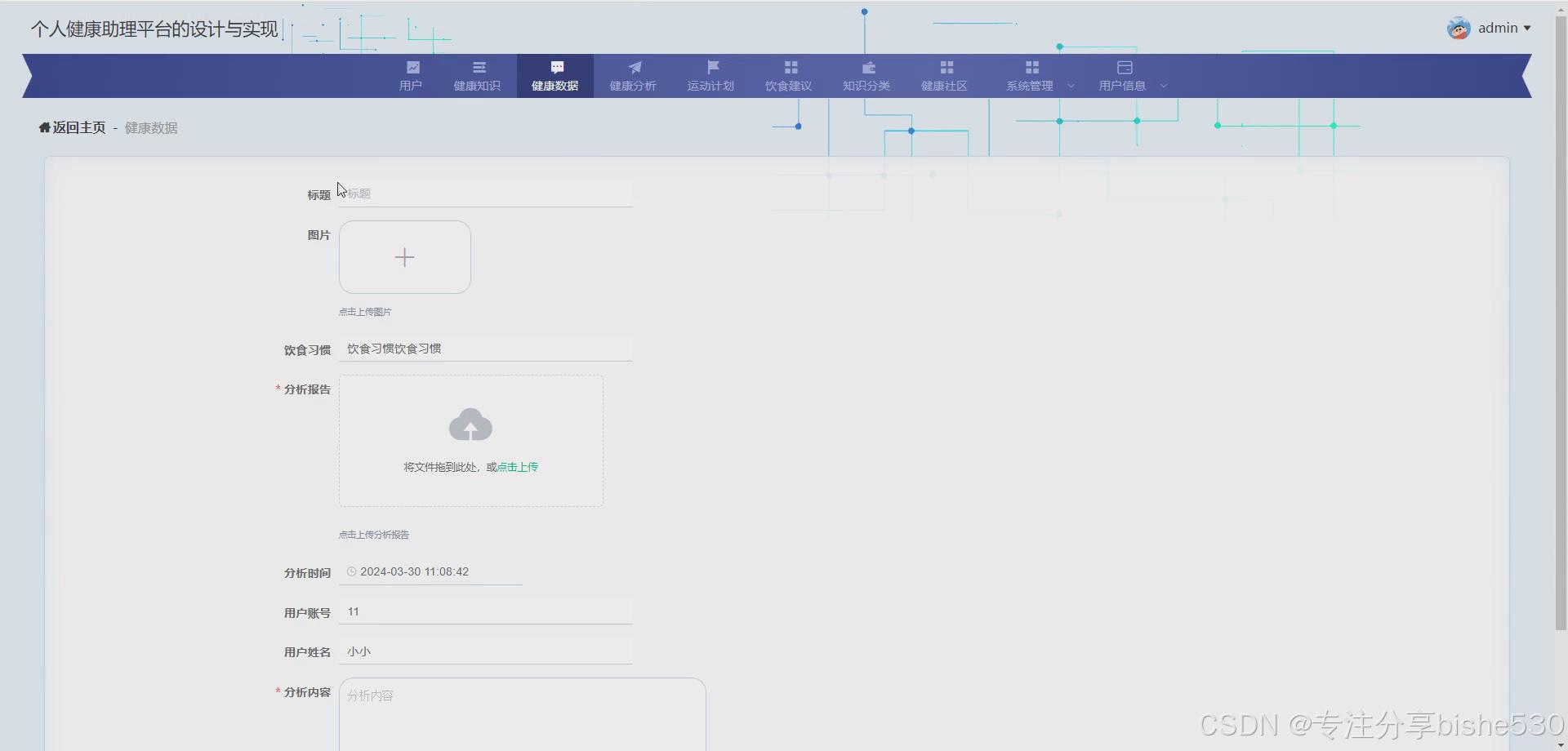This screenshot has height=751, width=1568.
Task: Open the 健康社区 menu item
Action: [945, 76]
